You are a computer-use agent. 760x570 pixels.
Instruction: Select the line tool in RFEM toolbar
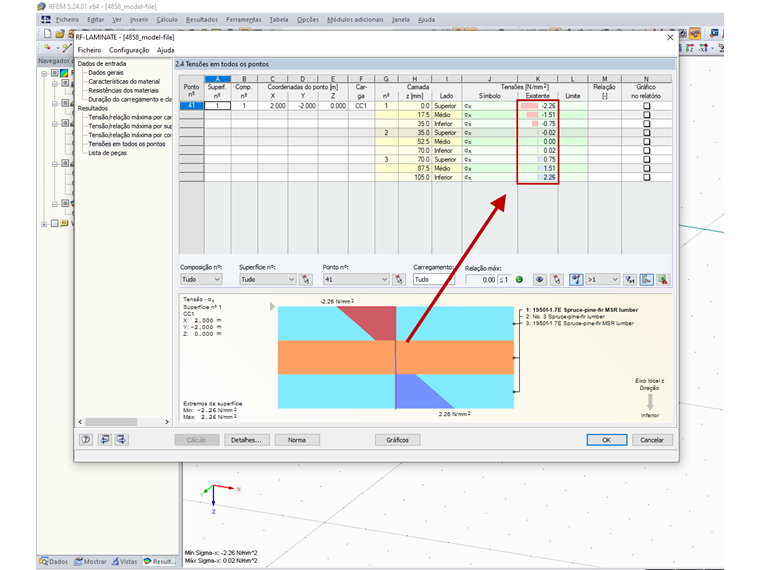(67, 48)
